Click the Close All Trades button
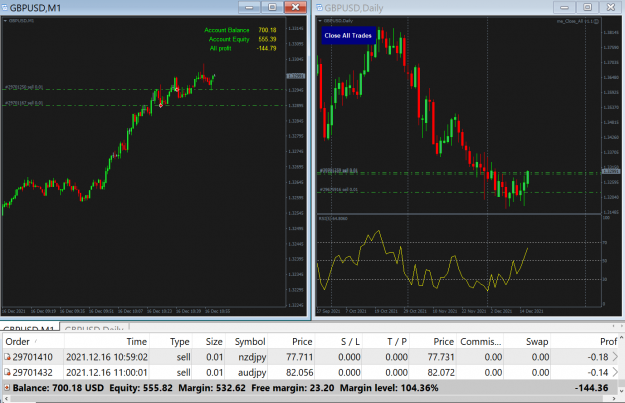 [x=348, y=35]
